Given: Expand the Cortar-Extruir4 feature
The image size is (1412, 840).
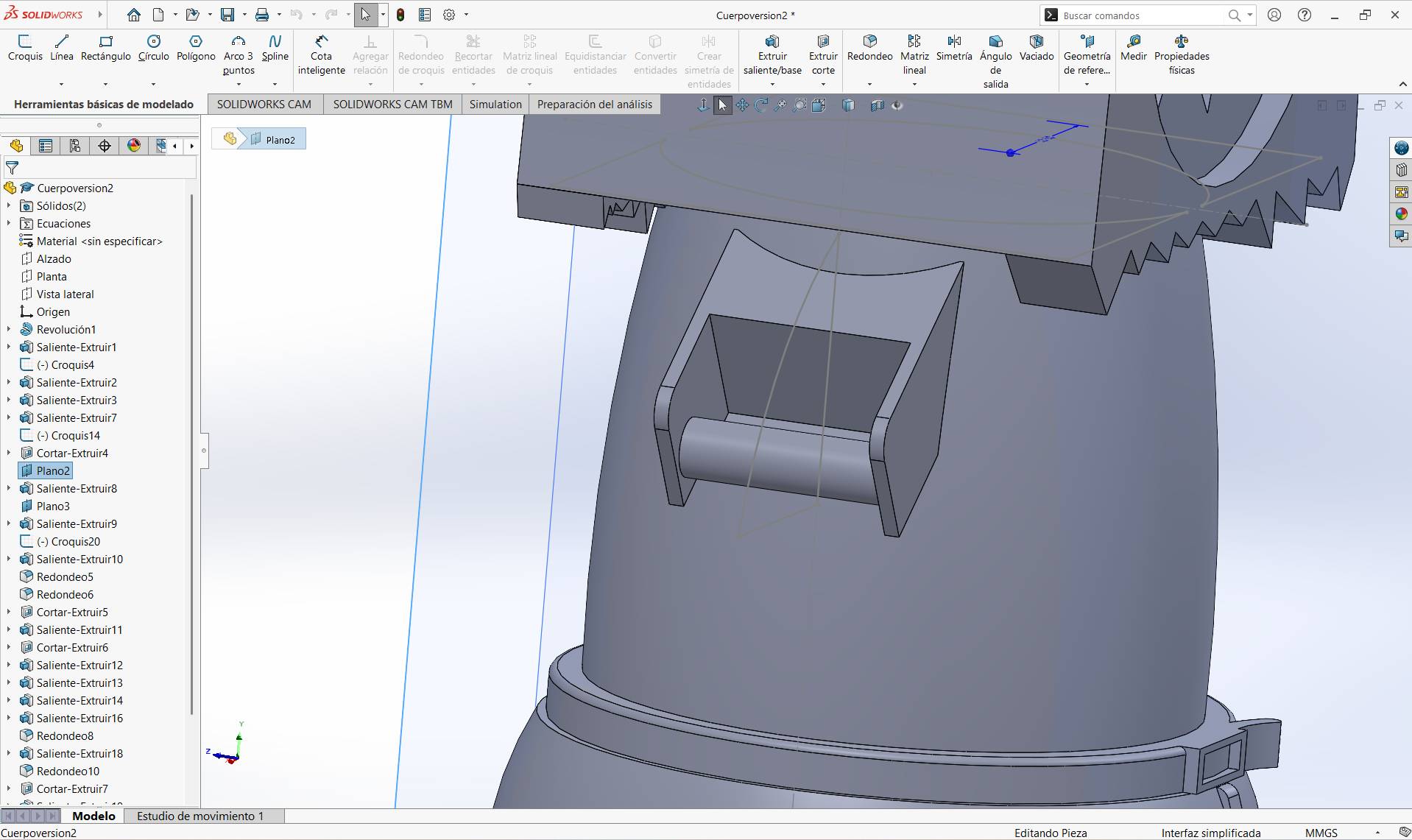Looking at the screenshot, I should (x=9, y=453).
